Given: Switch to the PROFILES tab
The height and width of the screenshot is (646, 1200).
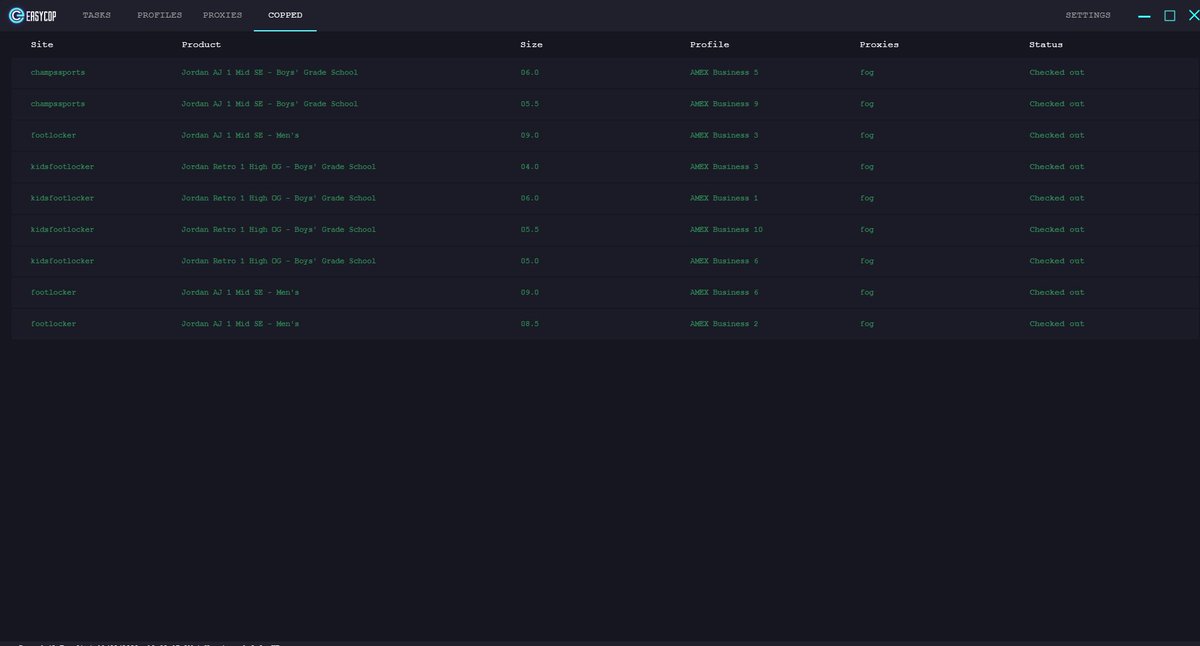Looking at the screenshot, I should coord(159,16).
